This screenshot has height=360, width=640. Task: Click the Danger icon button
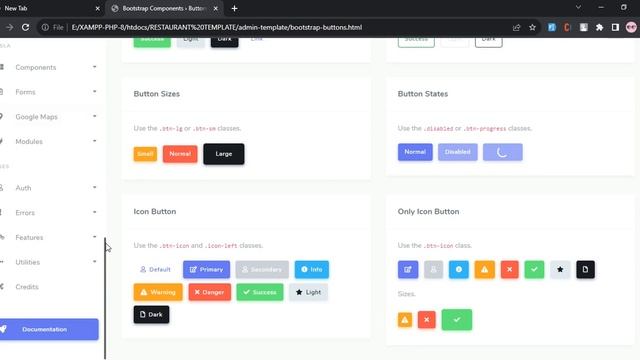(209, 292)
